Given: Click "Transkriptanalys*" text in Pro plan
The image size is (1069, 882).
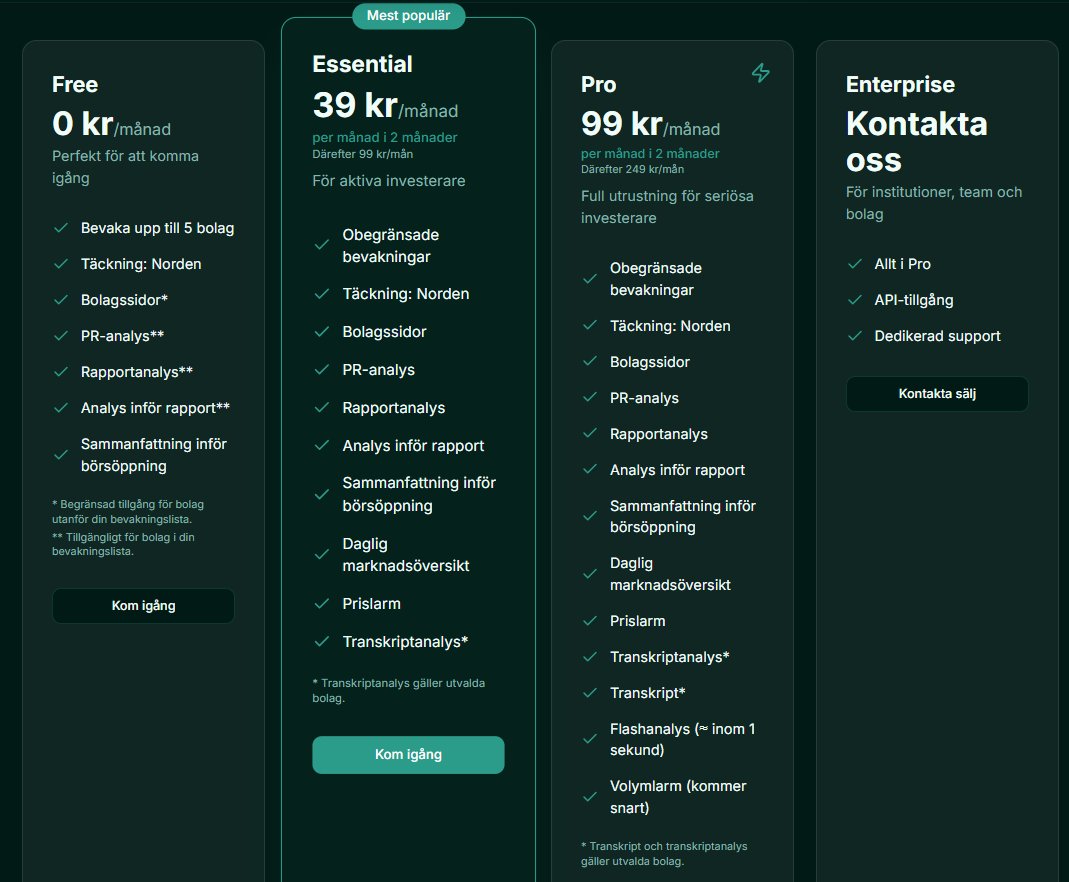Looking at the screenshot, I should (669, 657).
